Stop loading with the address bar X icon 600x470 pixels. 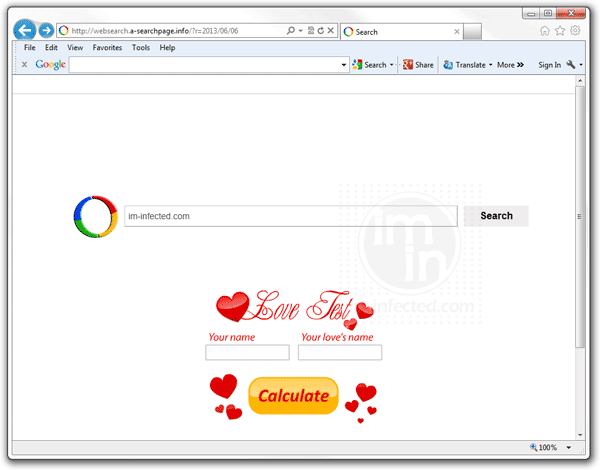pyautogui.click(x=331, y=30)
